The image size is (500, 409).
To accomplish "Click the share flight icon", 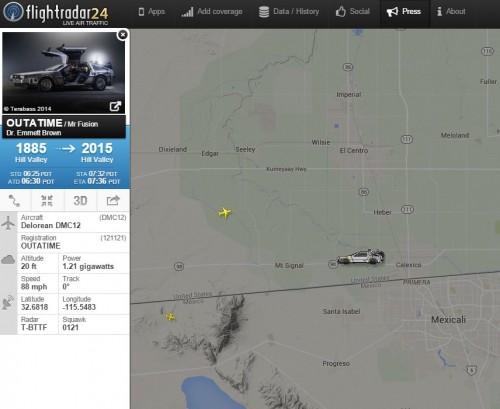I will pos(113,201).
